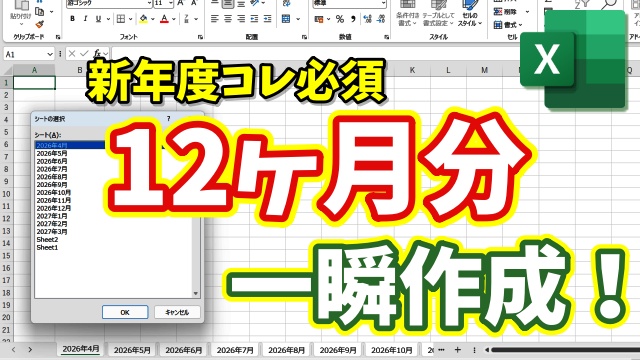Image resolution: width=640 pixels, height=360 pixels.
Task: Open Format as Table (テーブルとして書式設定) menu
Action: point(438,13)
